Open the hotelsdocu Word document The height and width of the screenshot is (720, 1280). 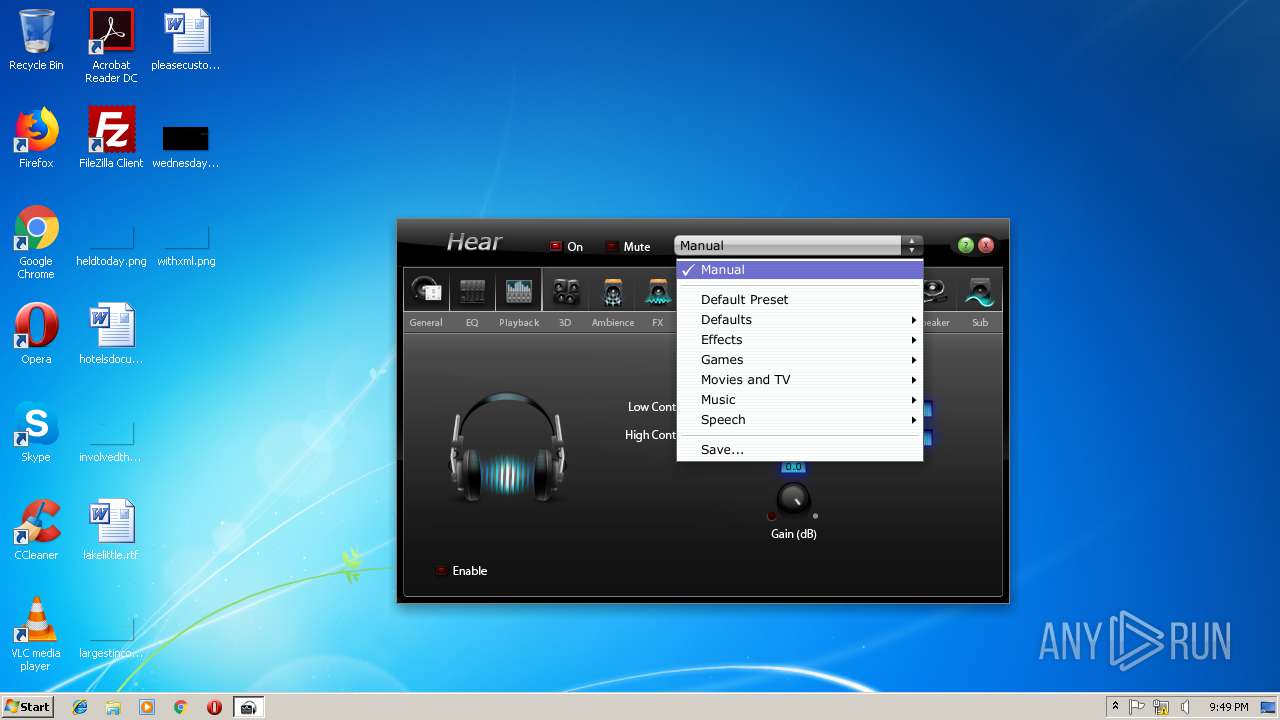[111, 334]
